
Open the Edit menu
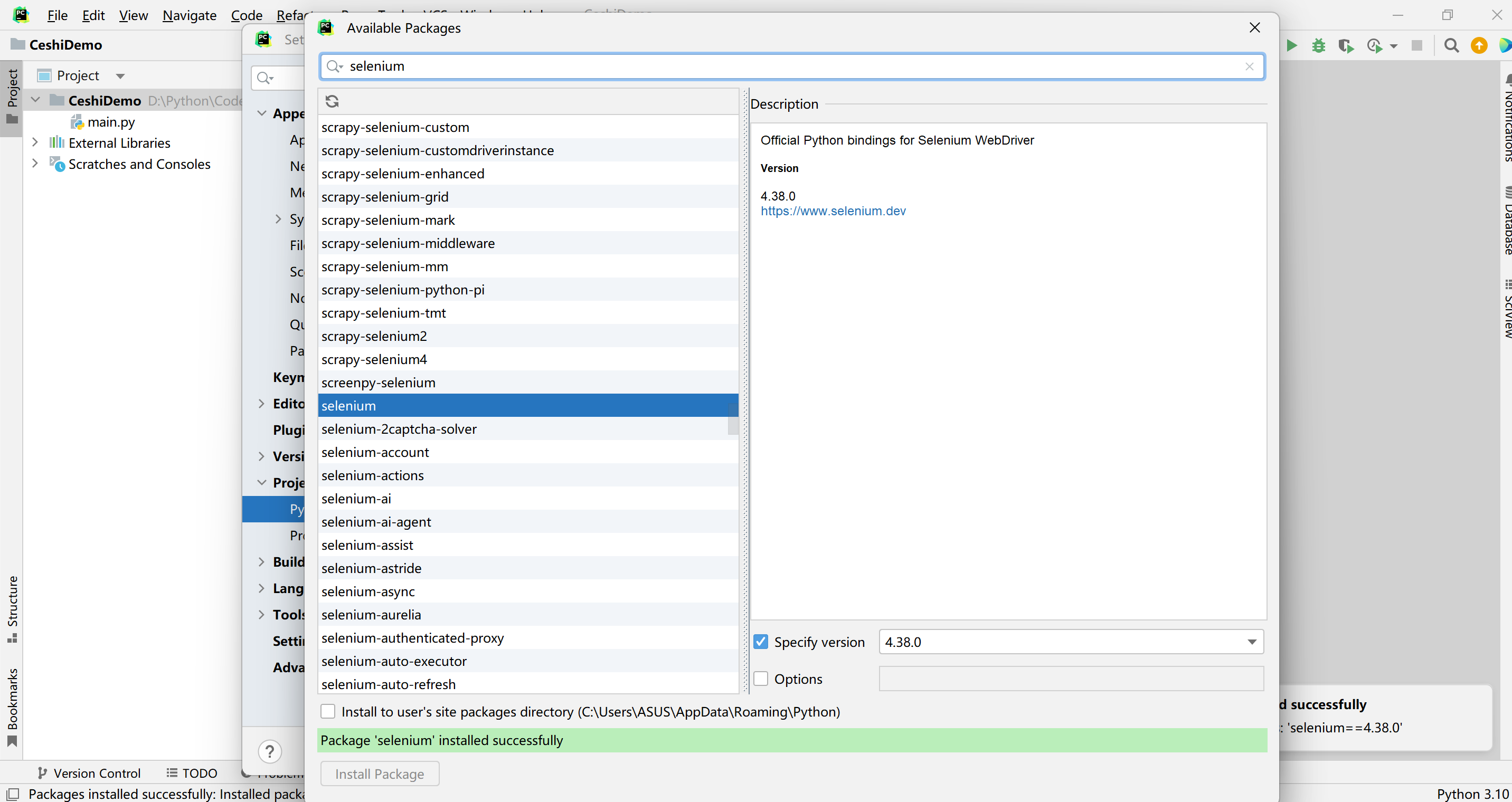coord(93,15)
